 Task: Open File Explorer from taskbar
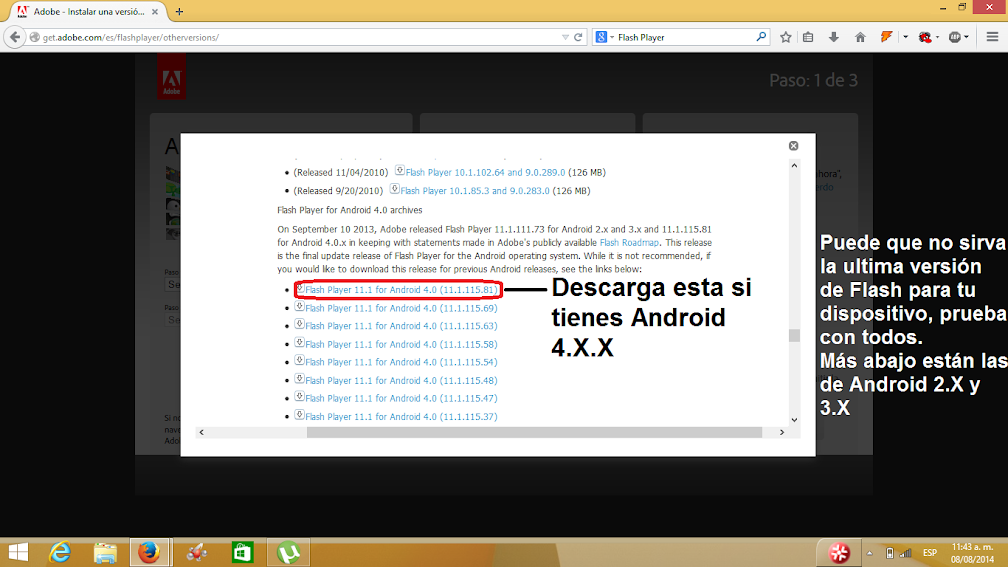tap(105, 552)
